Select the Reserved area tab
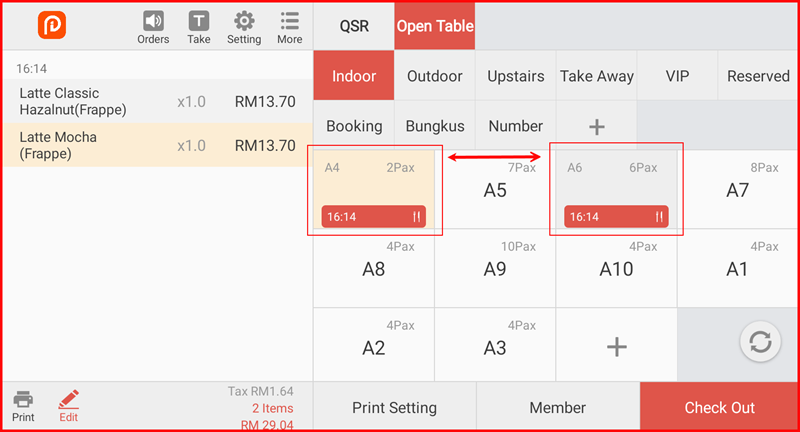Viewport: 800px width, 432px height. [x=758, y=75]
